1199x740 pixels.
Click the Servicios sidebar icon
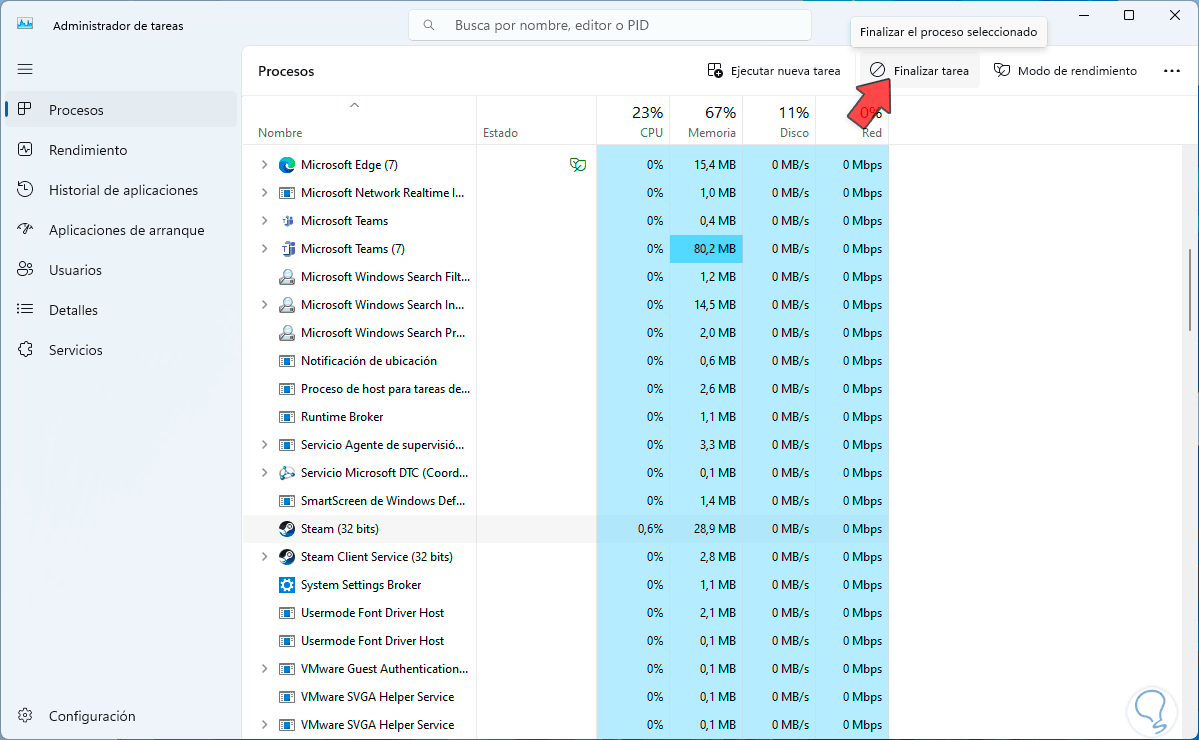25,349
